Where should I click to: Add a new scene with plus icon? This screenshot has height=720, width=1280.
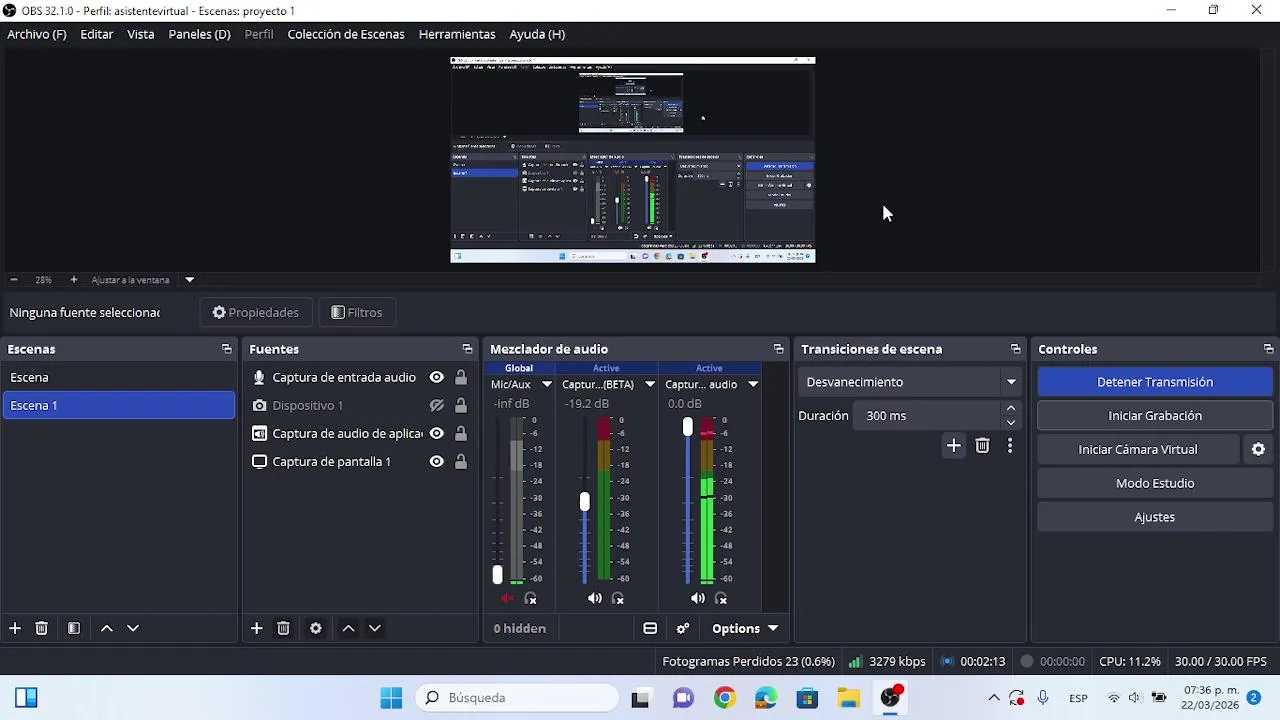tap(15, 628)
